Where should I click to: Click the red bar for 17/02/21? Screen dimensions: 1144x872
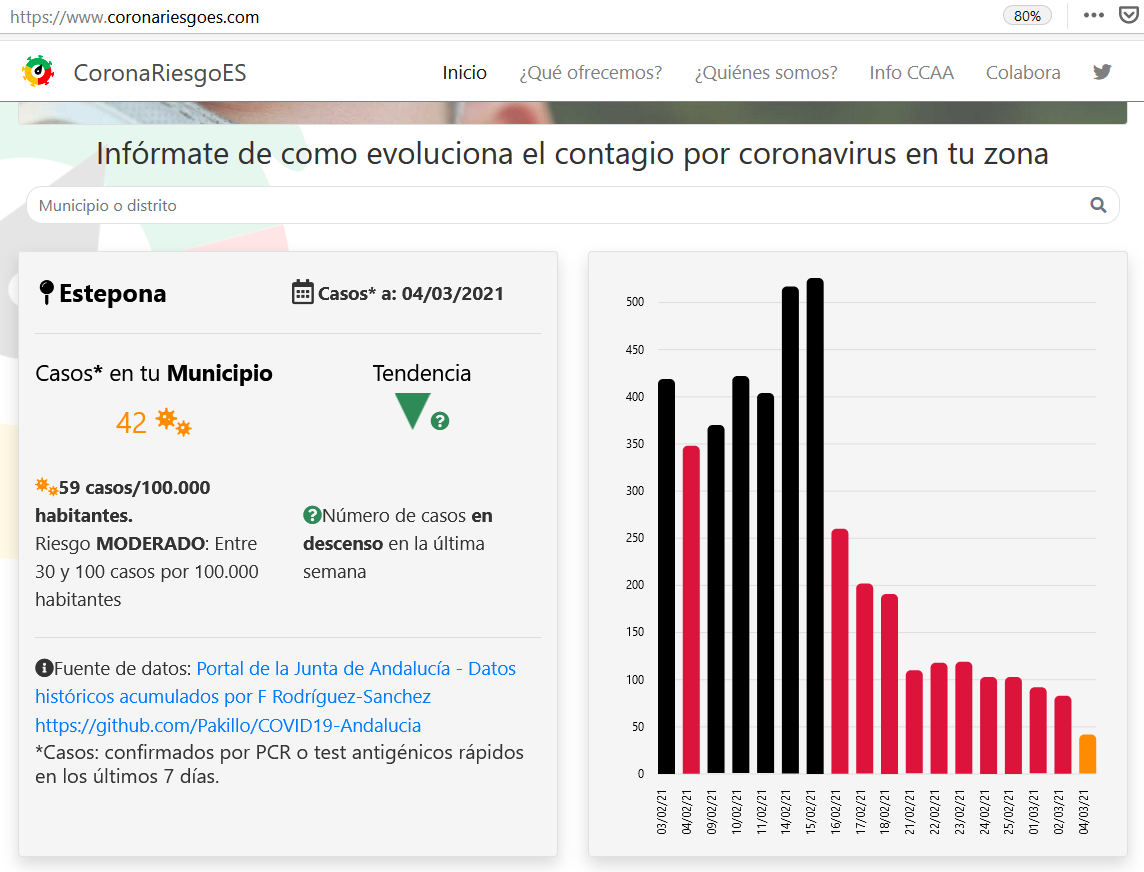click(x=865, y=678)
